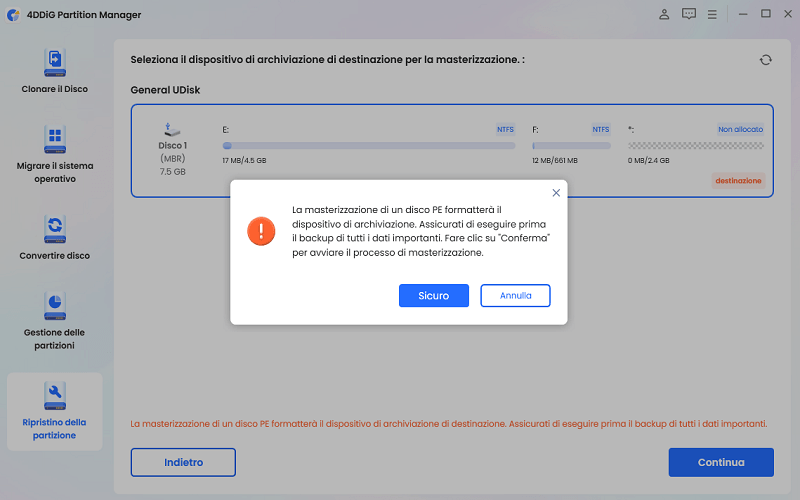Click the (MBR) label
Image resolution: width=800 pixels, height=500 pixels.
pos(172,159)
